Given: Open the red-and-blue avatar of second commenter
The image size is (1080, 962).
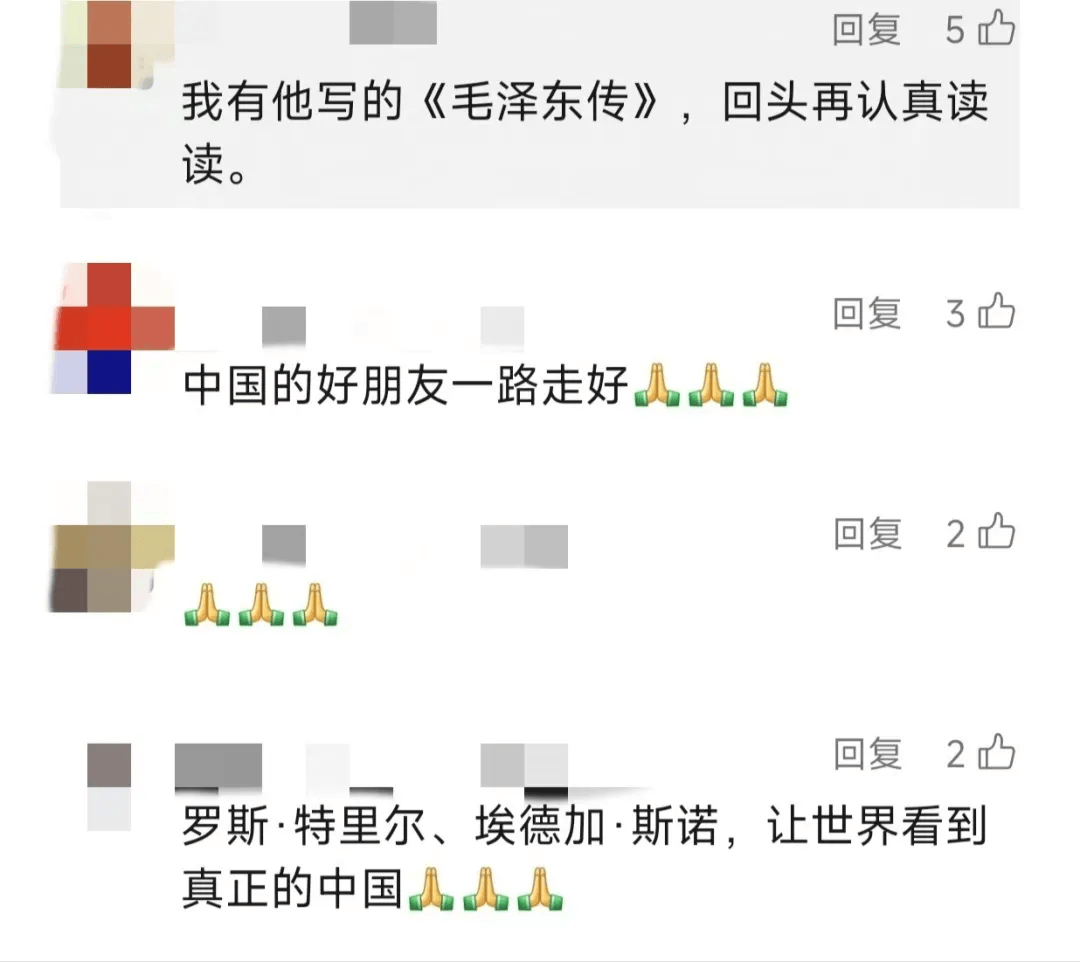Looking at the screenshot, I should pyautogui.click(x=114, y=328).
